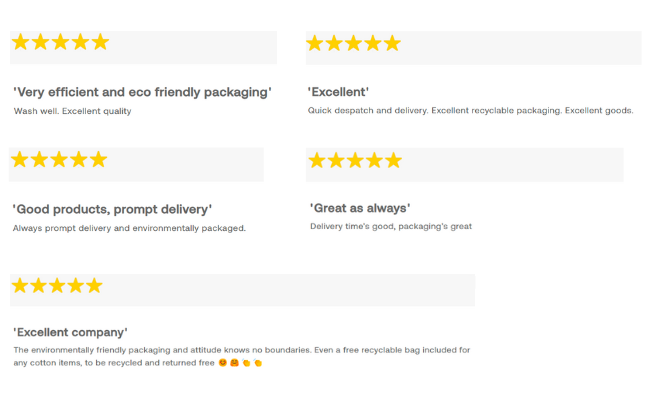Select 'Very efficient and eco friendly packaging' heading
Viewport: 650px width, 400px height.
pos(142,92)
